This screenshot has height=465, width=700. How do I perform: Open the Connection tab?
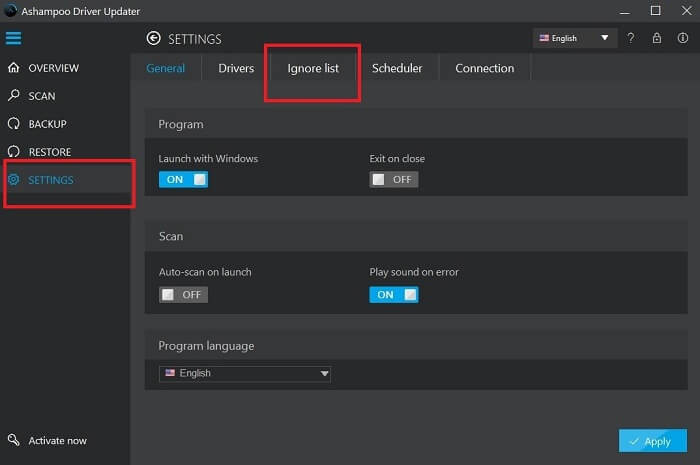tap(484, 68)
